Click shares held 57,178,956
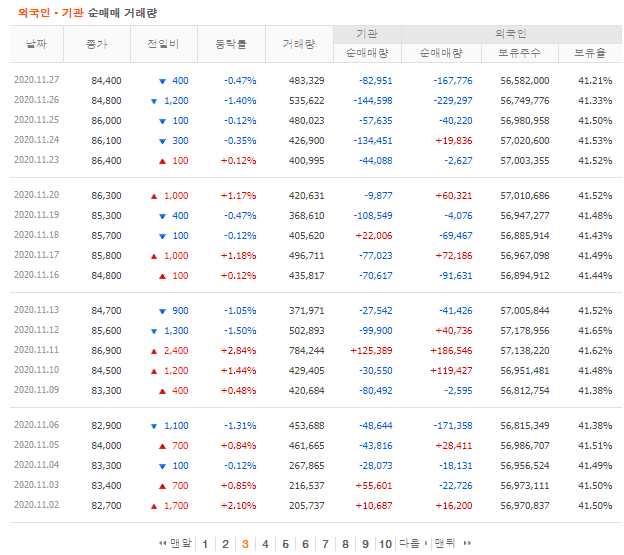624x555 pixels. tap(525, 331)
